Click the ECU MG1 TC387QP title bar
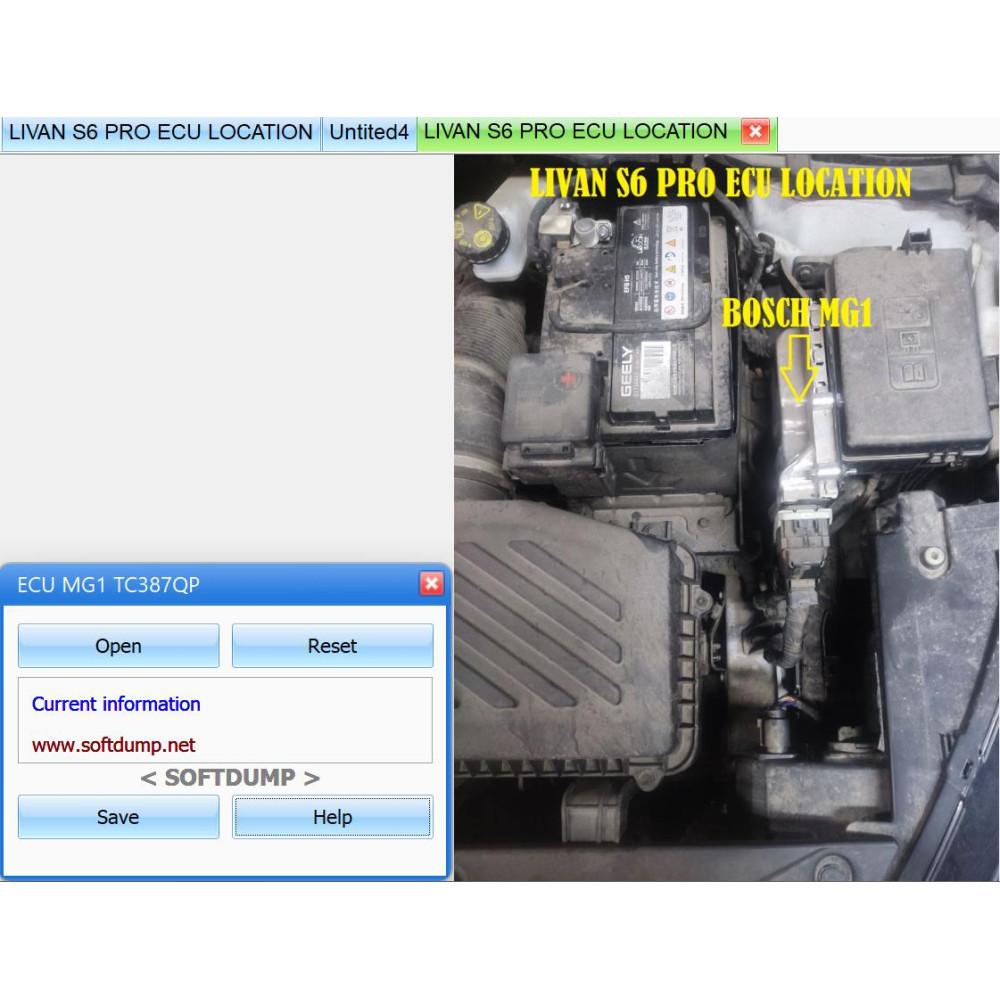 pos(224,584)
